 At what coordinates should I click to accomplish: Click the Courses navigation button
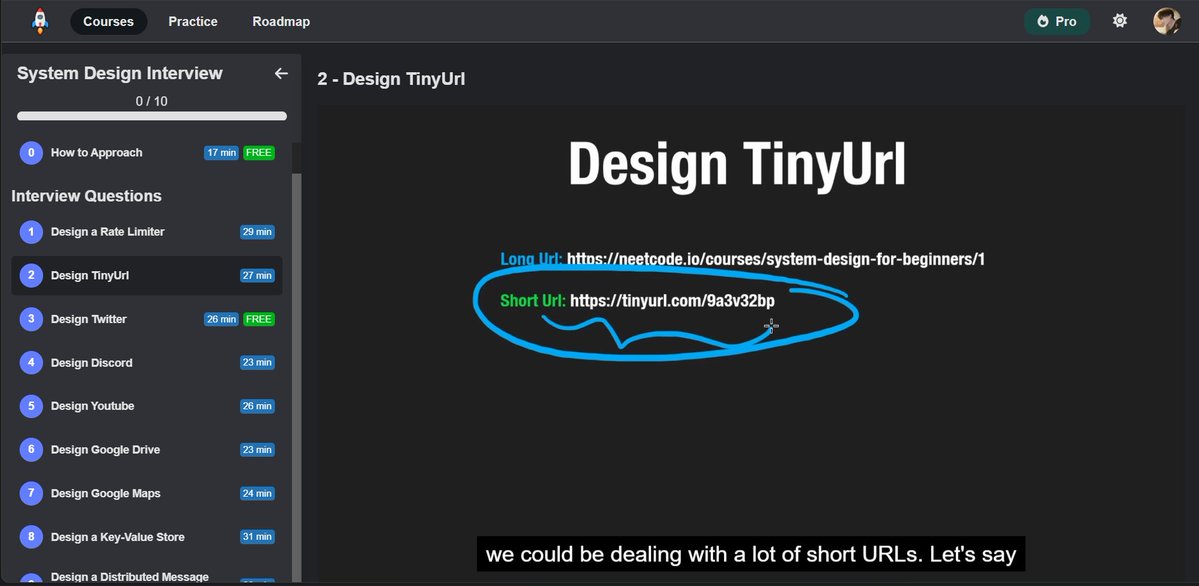point(108,20)
